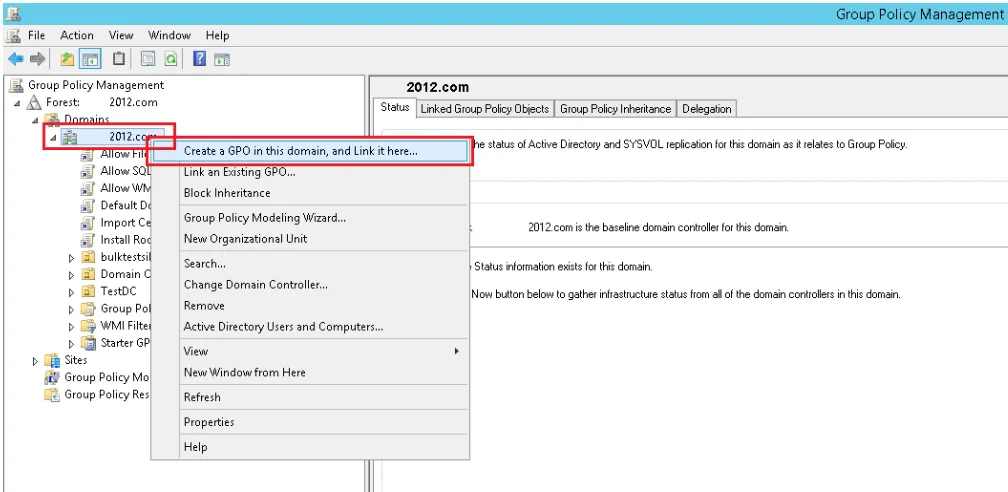Open the Window menu
The image size is (1008, 492).
[x=169, y=35]
